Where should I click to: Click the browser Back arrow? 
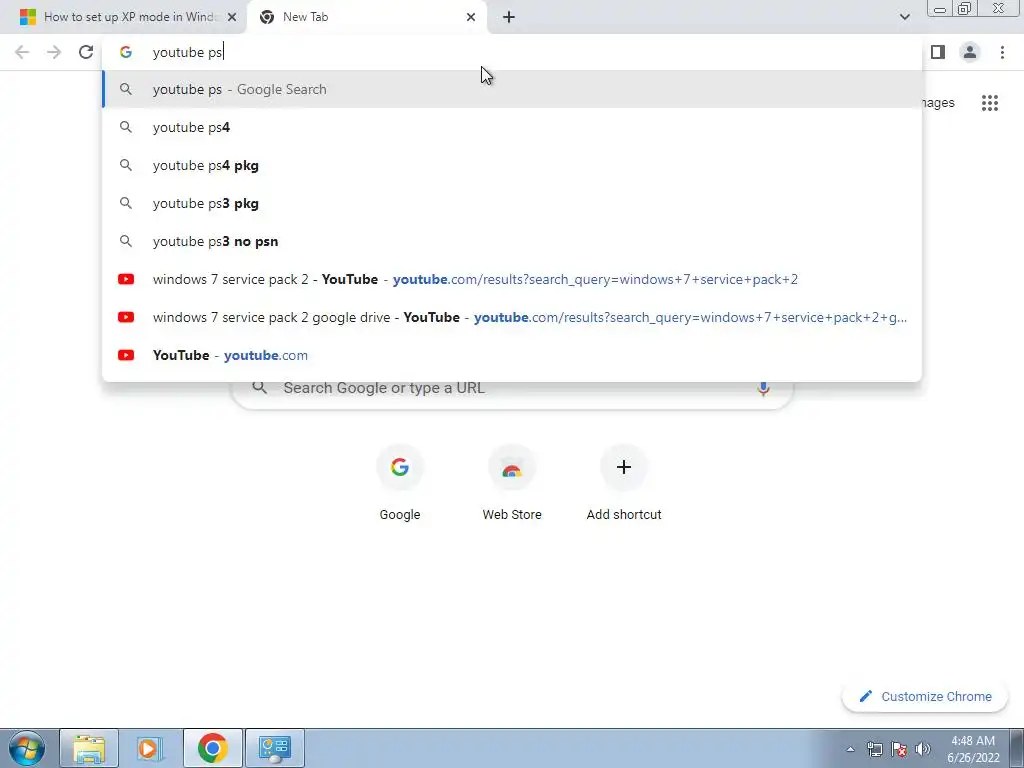tap(22, 52)
